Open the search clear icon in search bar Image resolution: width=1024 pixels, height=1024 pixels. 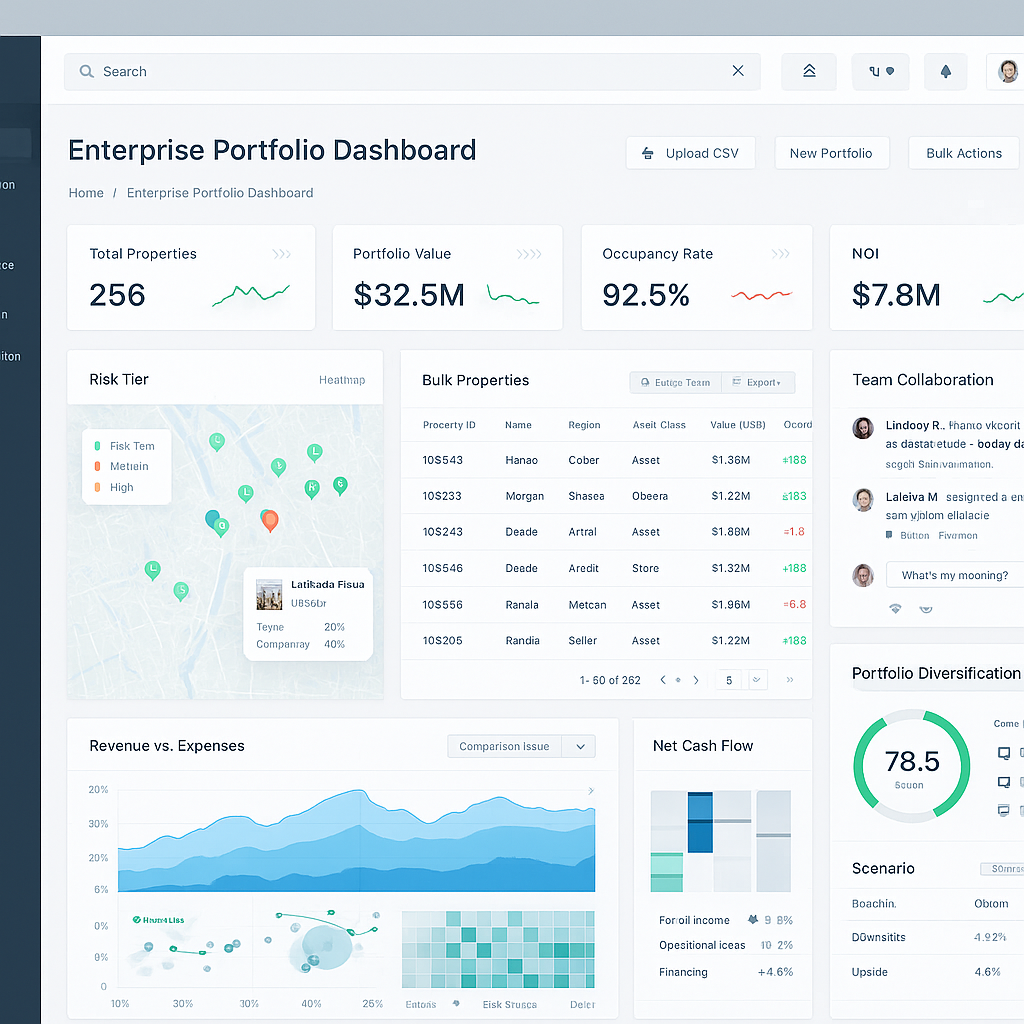coord(738,71)
